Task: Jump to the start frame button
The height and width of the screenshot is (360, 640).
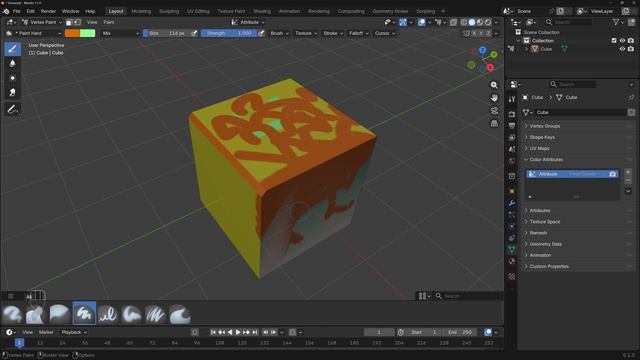Action: point(213,332)
